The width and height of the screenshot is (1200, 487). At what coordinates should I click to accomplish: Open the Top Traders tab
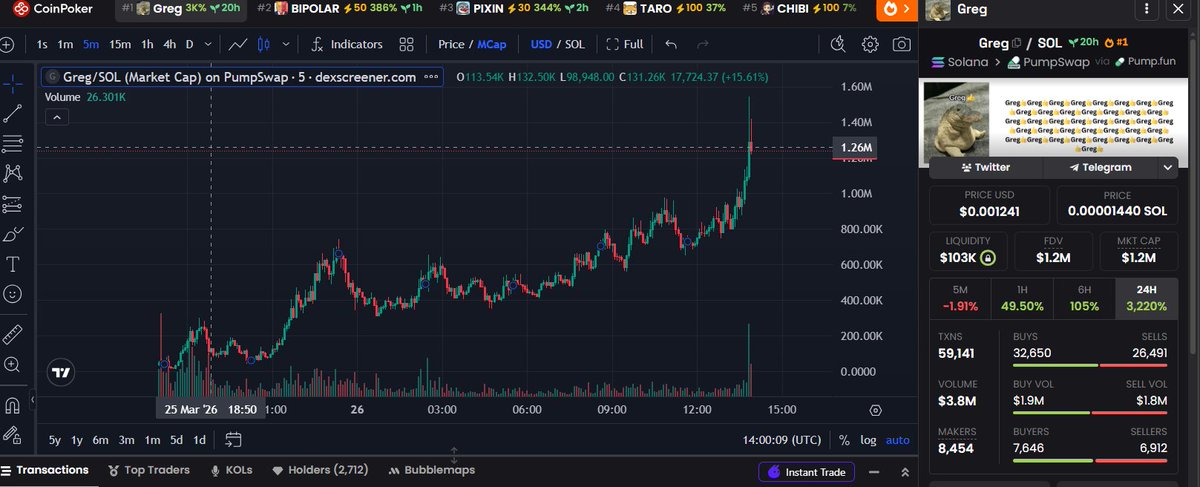tap(149, 470)
